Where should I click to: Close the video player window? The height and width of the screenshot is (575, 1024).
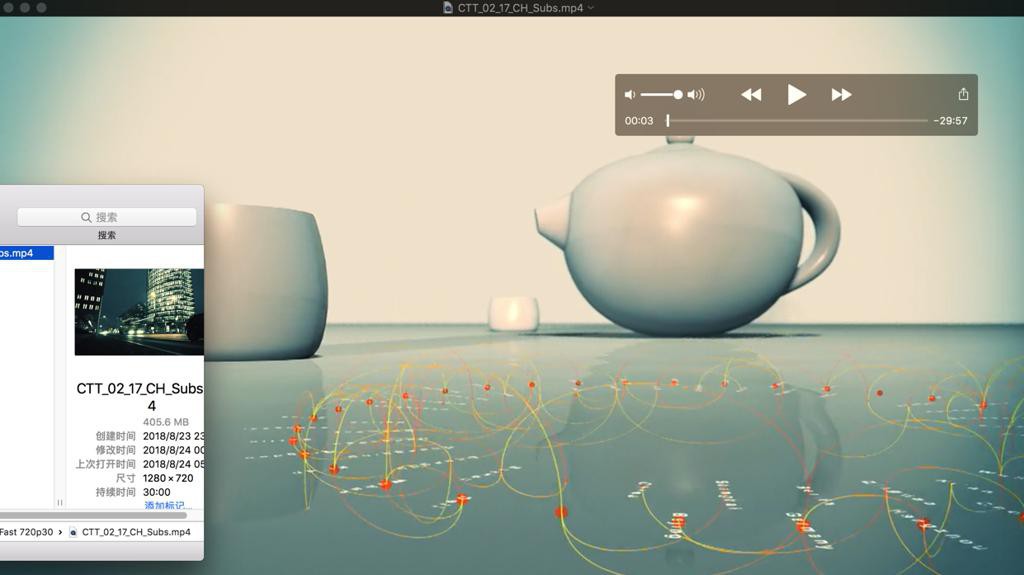pos(8,8)
